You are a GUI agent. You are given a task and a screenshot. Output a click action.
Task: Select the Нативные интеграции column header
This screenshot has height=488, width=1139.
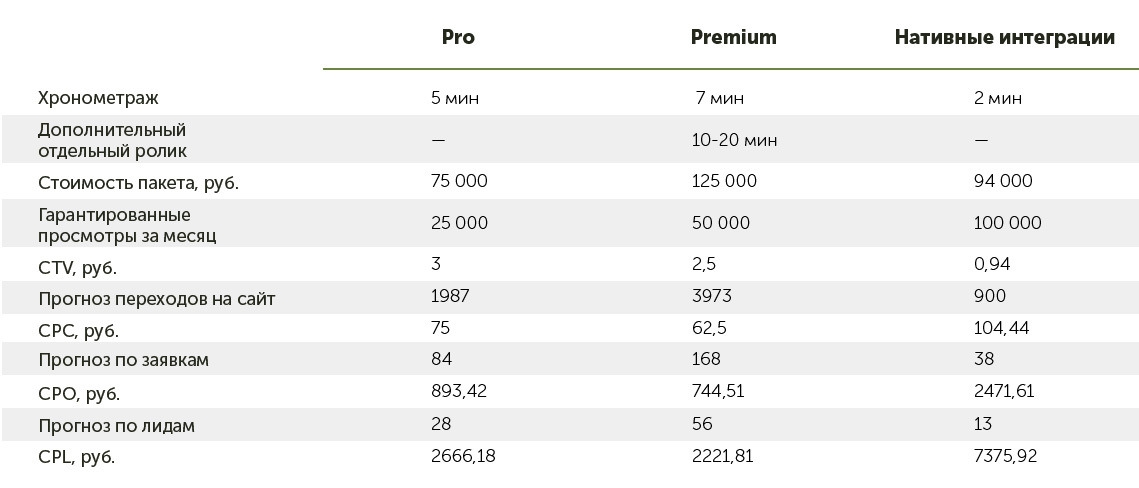(1004, 38)
